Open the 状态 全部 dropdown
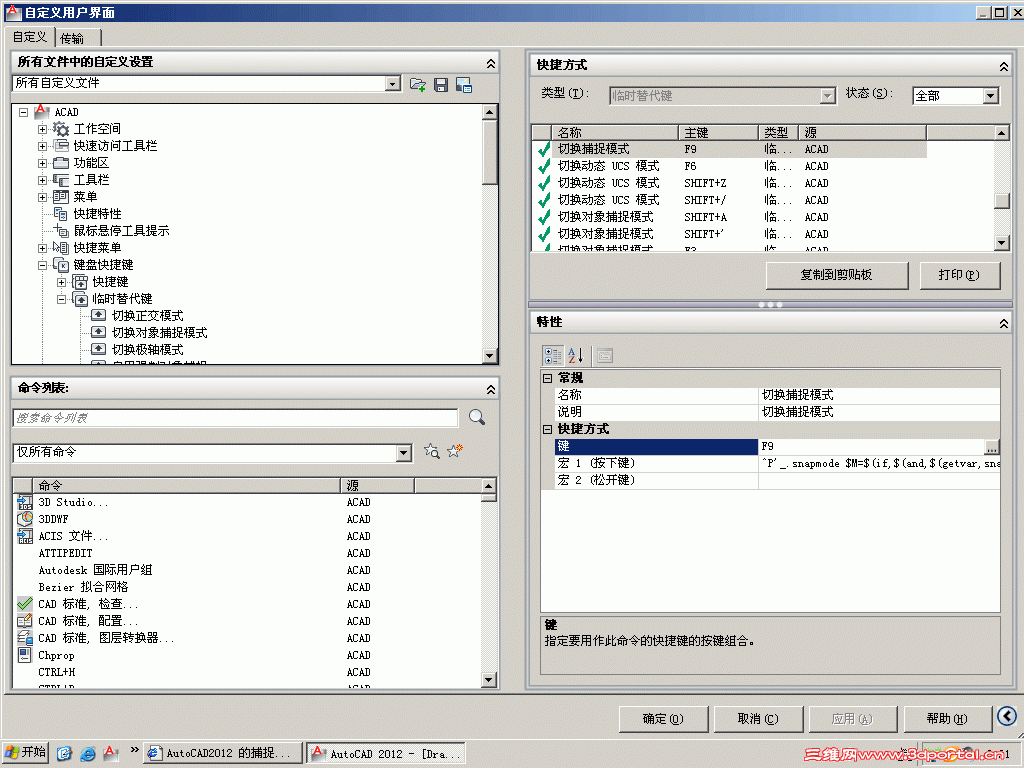Viewport: 1024px width, 768px height. (990, 96)
